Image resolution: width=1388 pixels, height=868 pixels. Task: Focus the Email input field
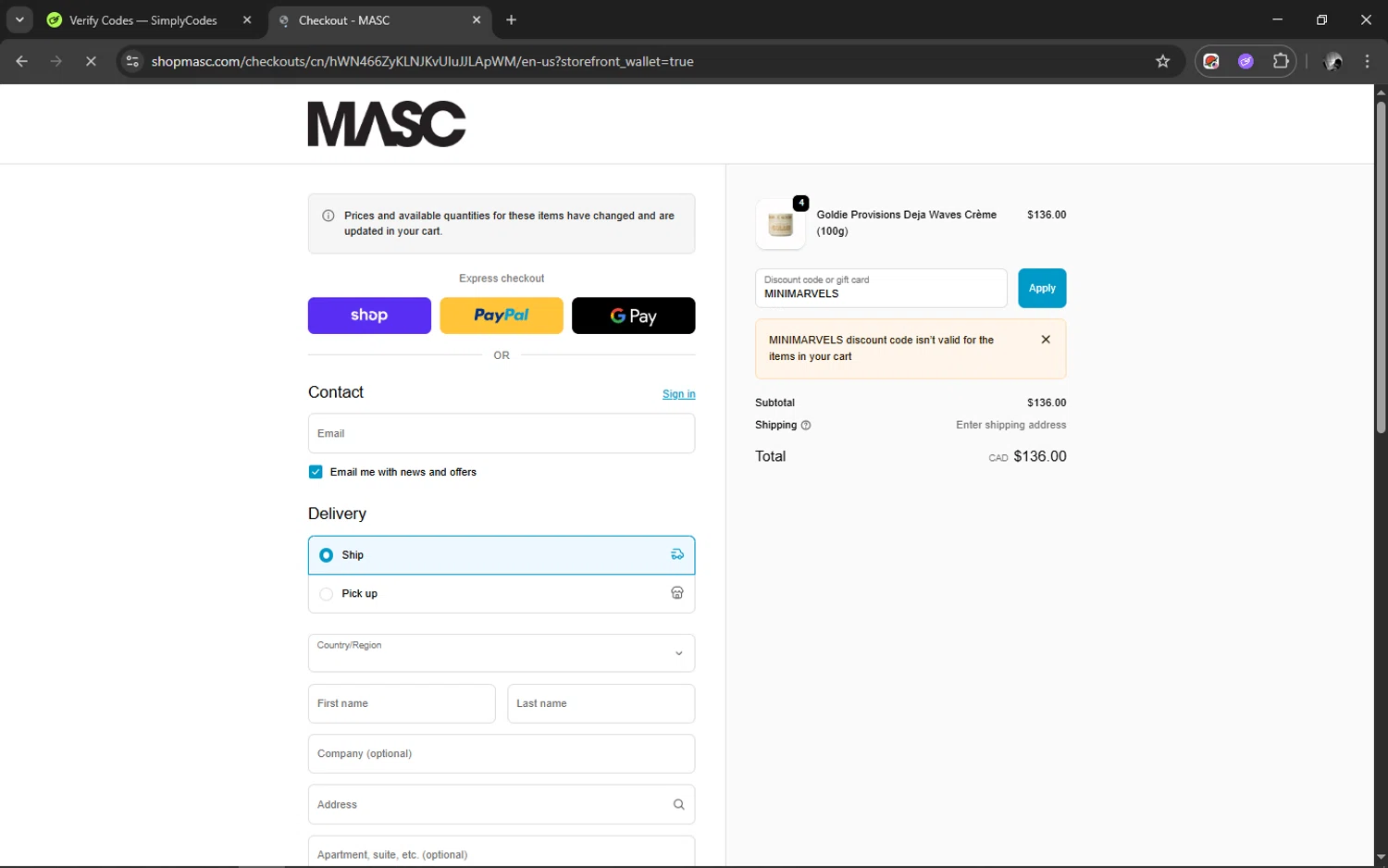point(502,433)
